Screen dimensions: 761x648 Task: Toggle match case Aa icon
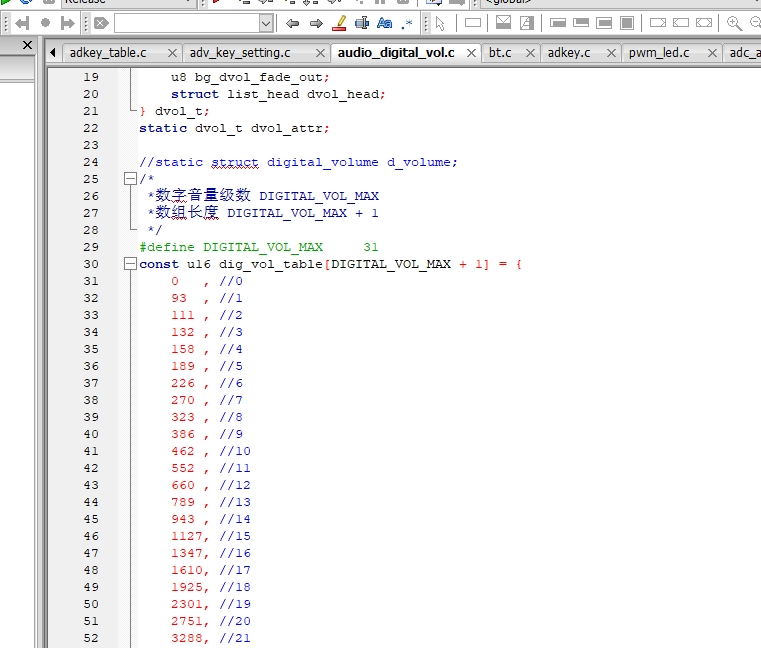pyautogui.click(x=385, y=23)
